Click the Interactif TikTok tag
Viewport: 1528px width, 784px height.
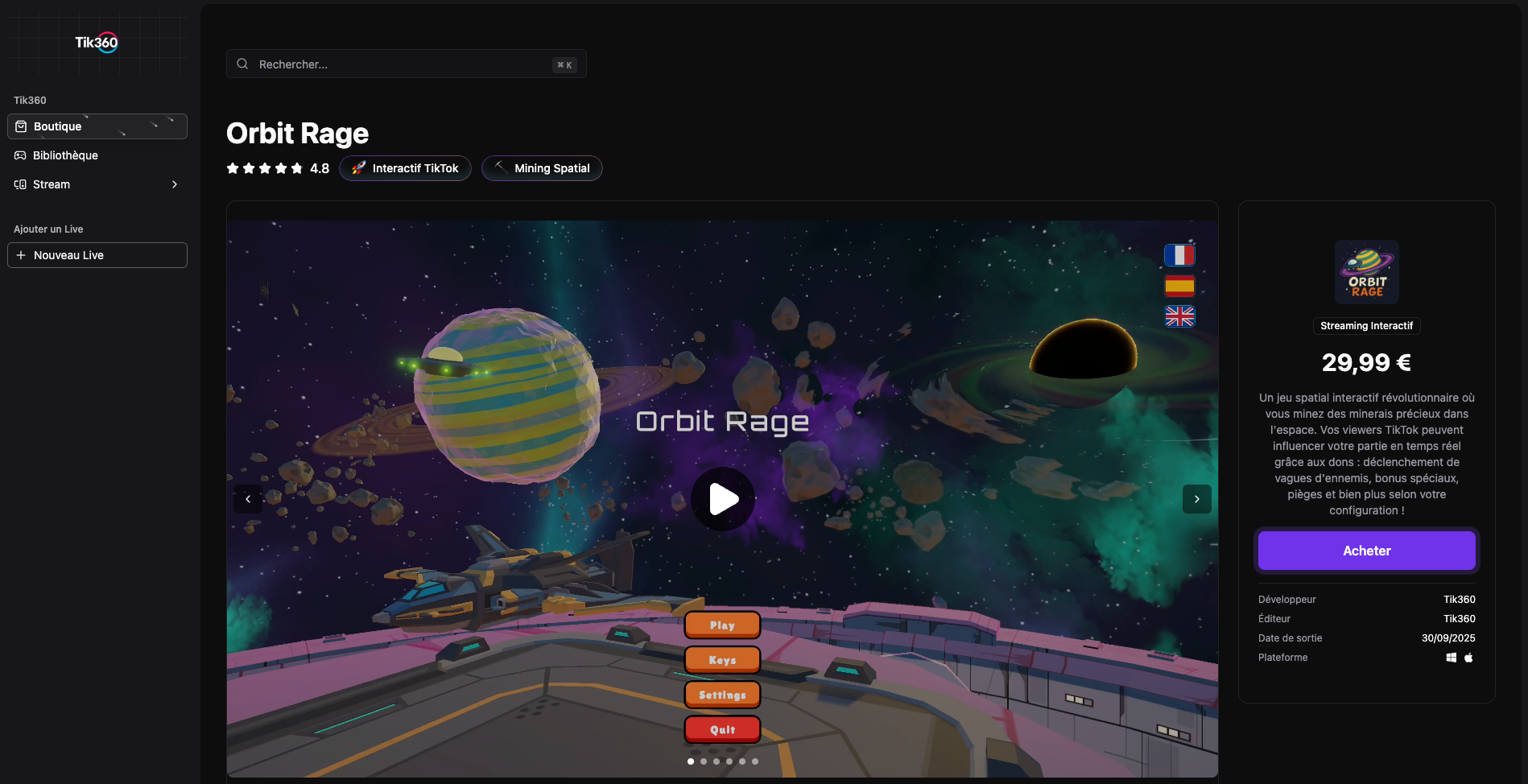pyautogui.click(x=405, y=168)
